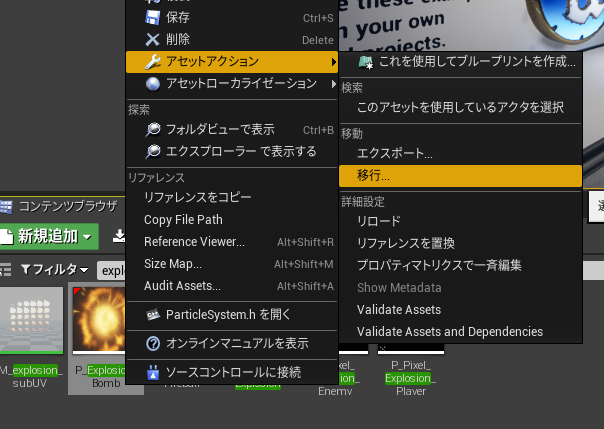
Task: Select オンラインマニュアルを表示
Action: (232, 344)
